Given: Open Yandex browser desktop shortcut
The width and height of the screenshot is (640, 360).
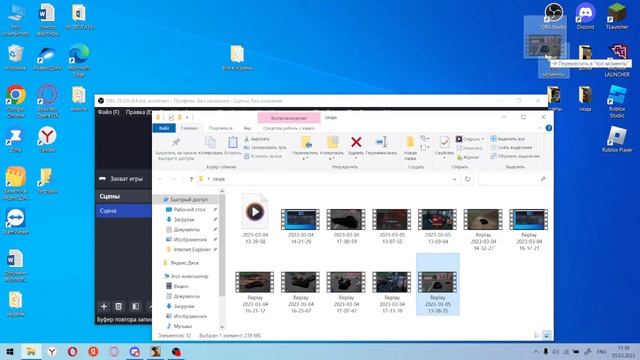Looking at the screenshot, I should tap(47, 139).
